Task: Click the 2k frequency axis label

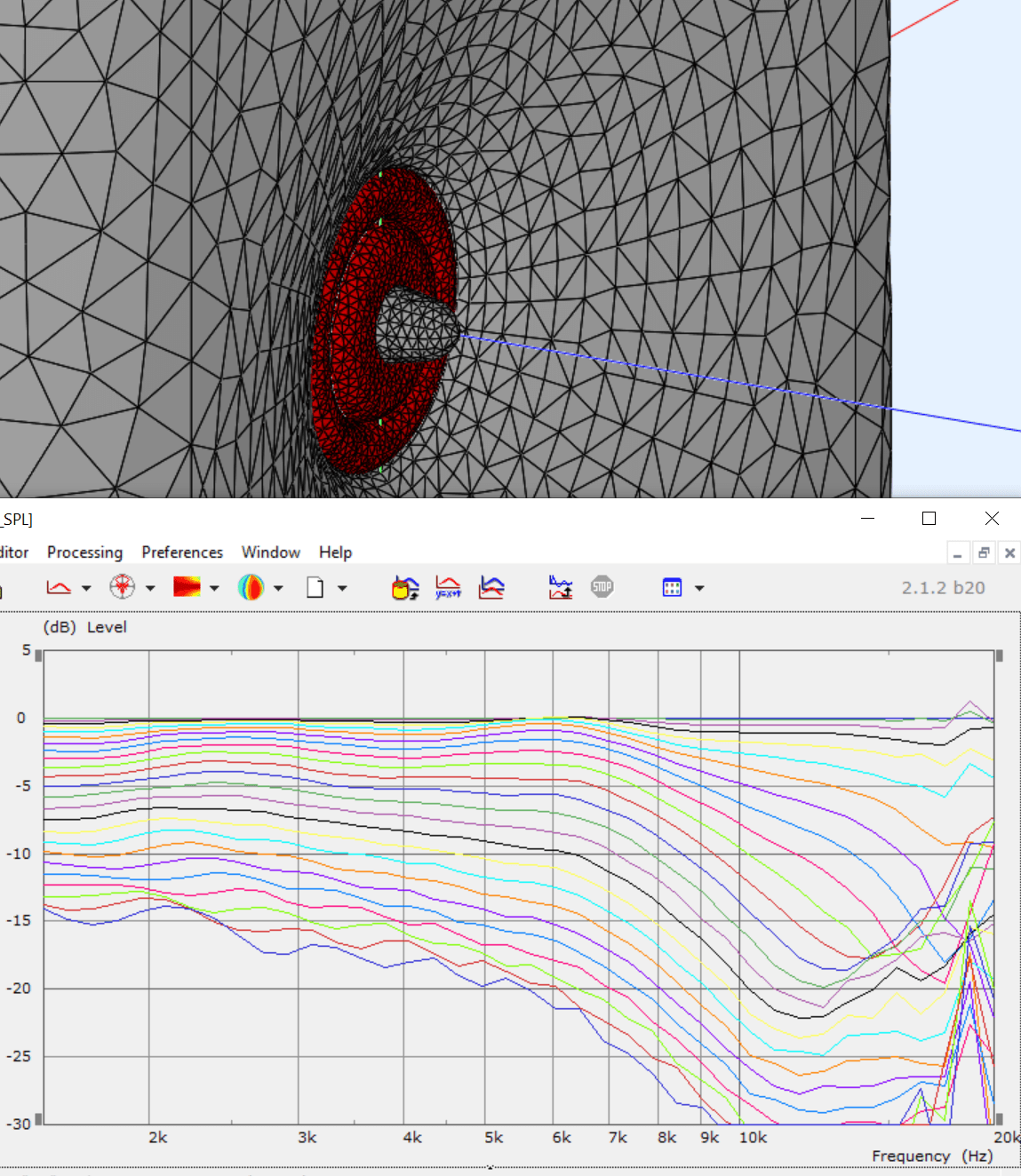Action: point(157,1137)
